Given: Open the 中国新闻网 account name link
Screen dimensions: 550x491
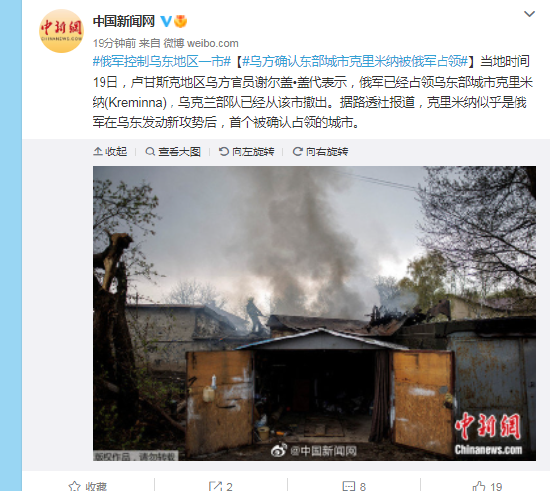Looking at the screenshot, I should pyautogui.click(x=124, y=21).
